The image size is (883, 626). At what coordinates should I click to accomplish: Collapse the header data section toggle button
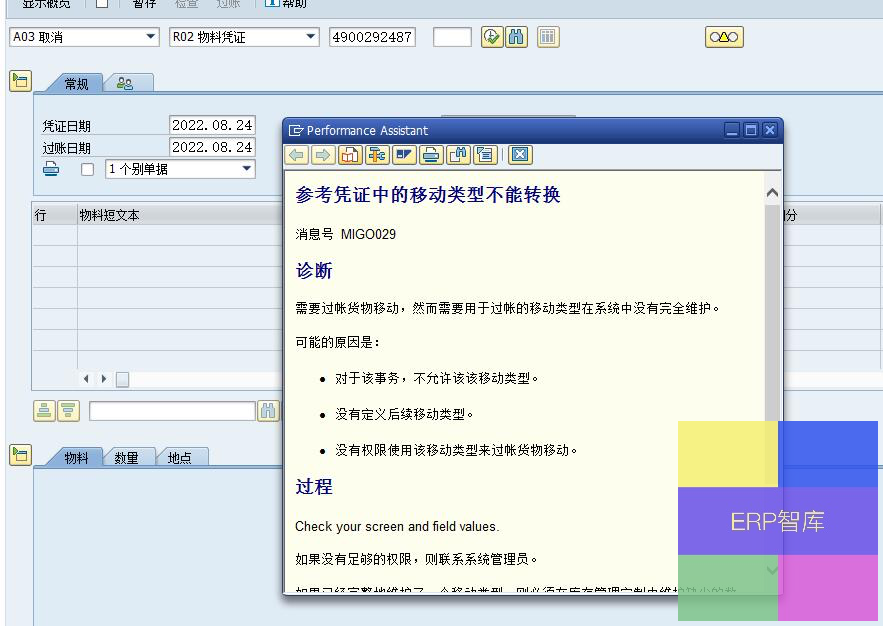(x=20, y=81)
